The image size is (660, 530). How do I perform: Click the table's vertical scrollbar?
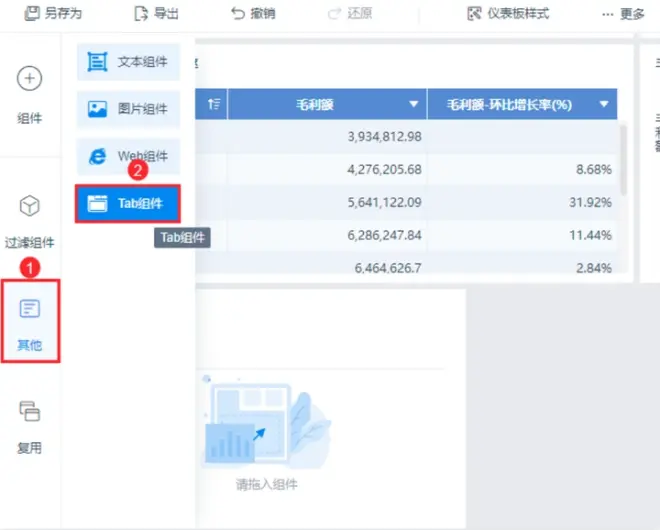pos(623,159)
